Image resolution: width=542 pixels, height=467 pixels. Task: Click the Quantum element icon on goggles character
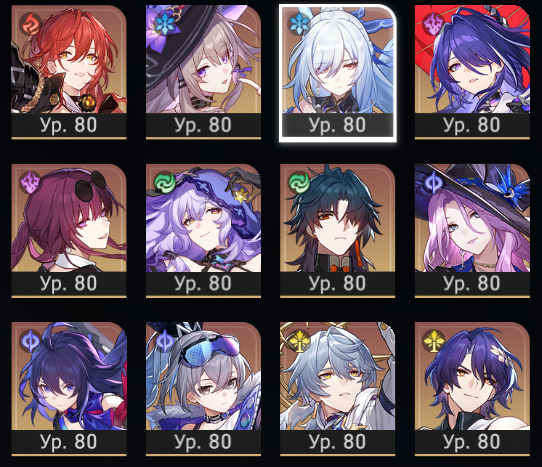(x=164, y=340)
